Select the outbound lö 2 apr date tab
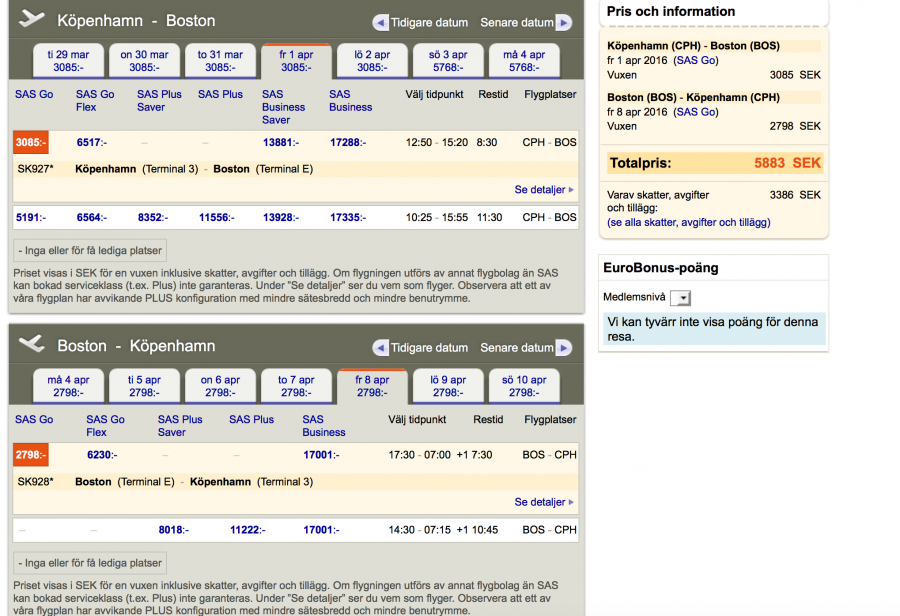The image size is (900, 616). (x=371, y=61)
